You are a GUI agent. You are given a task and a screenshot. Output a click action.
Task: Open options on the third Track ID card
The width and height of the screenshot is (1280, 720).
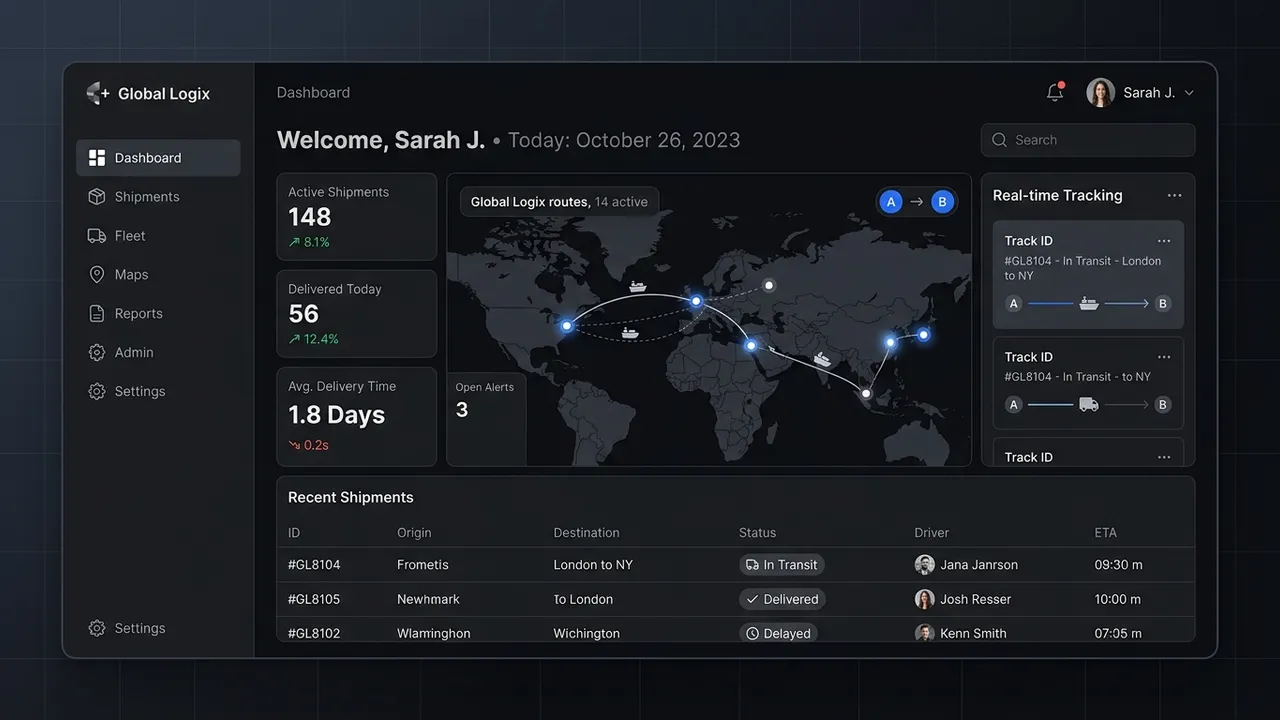[1164, 457]
